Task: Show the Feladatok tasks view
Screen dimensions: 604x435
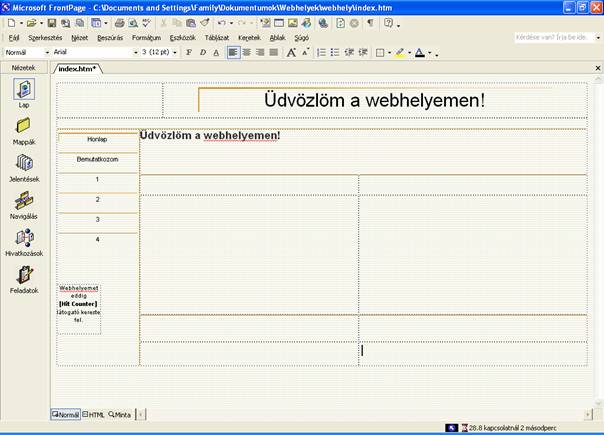Action: 23,275
